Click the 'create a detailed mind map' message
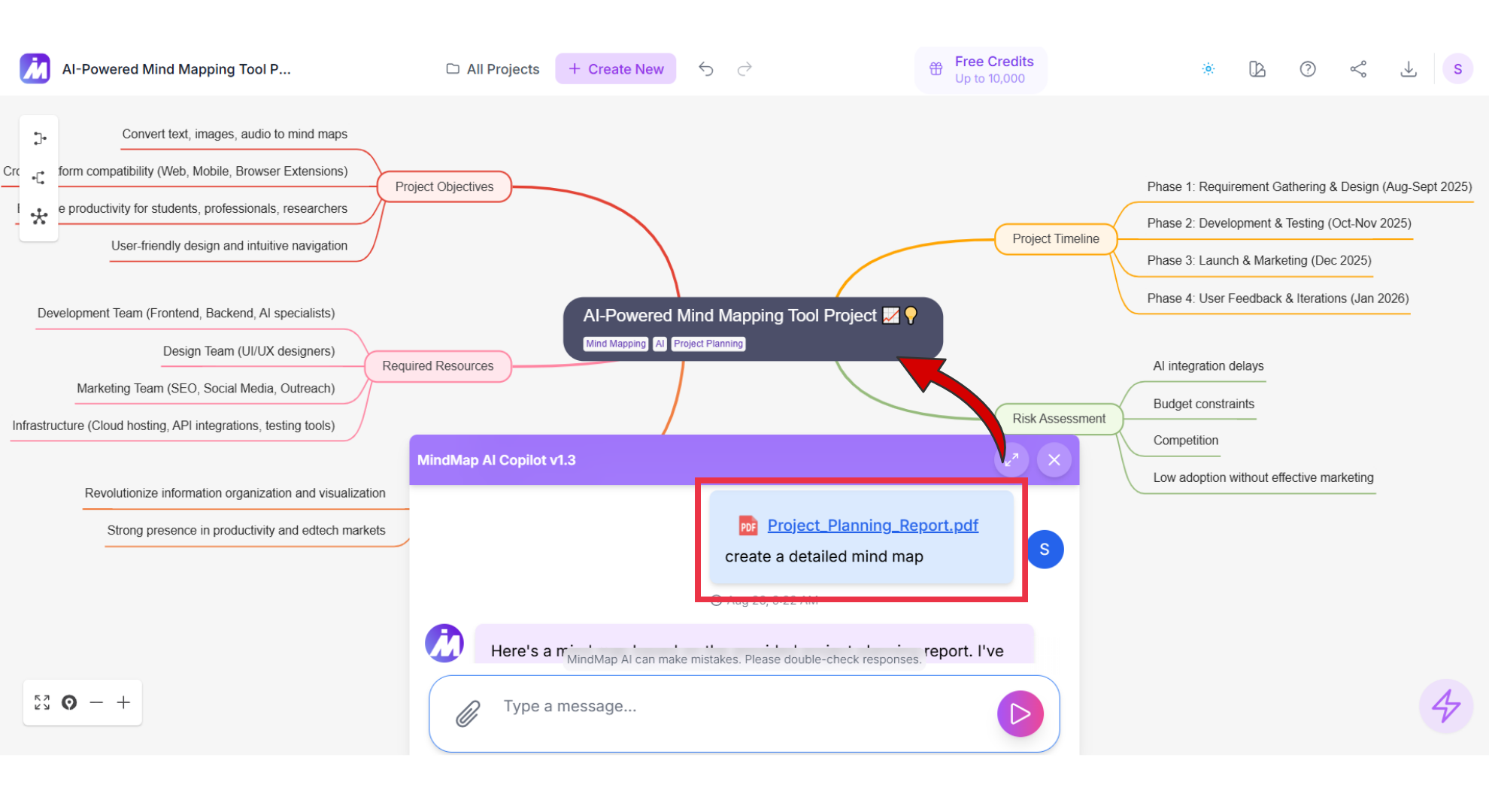Viewport: 1489px width, 812px height. (x=824, y=556)
